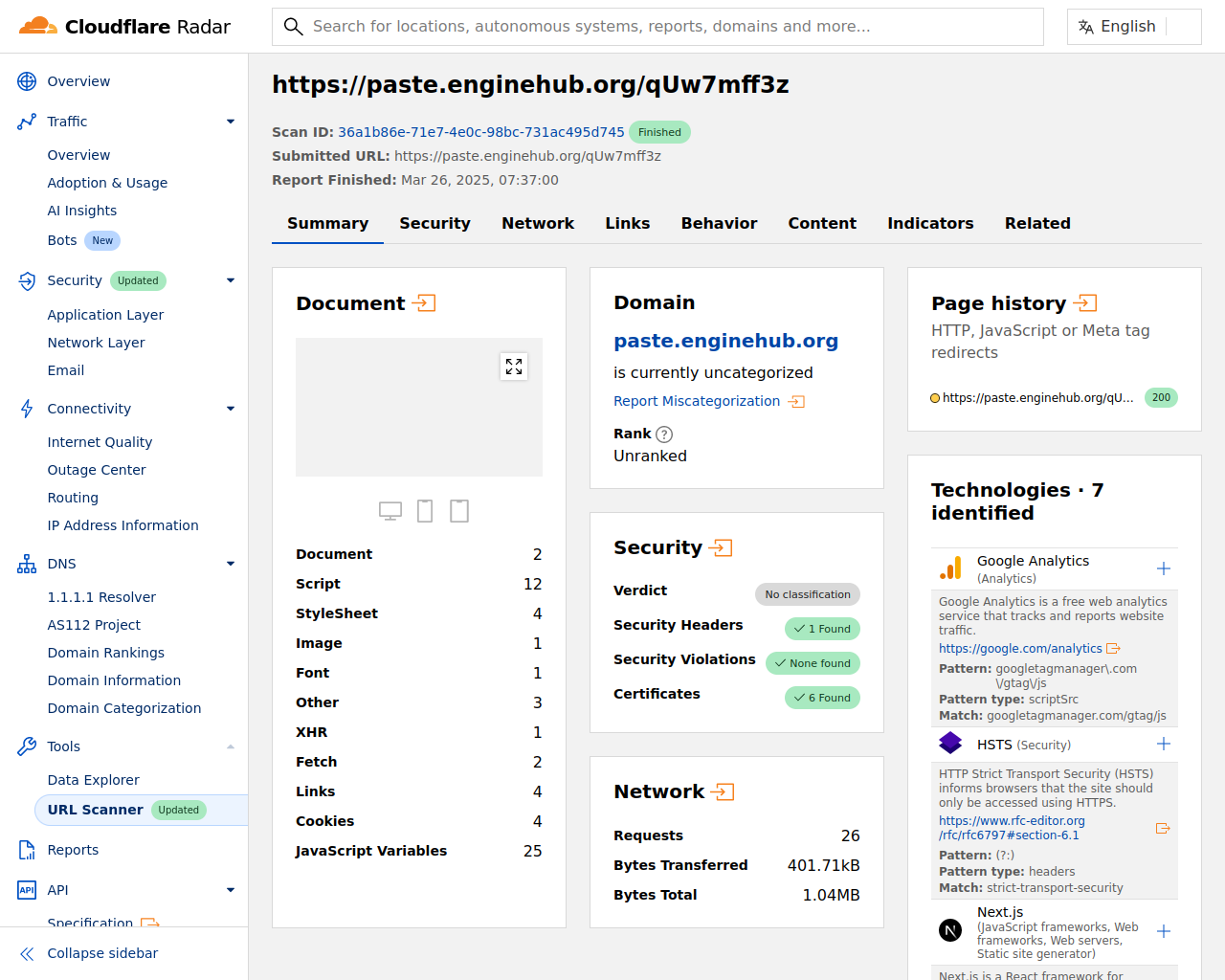Click the Google Analytics logo icon
The image size is (1225, 980).
click(950, 568)
